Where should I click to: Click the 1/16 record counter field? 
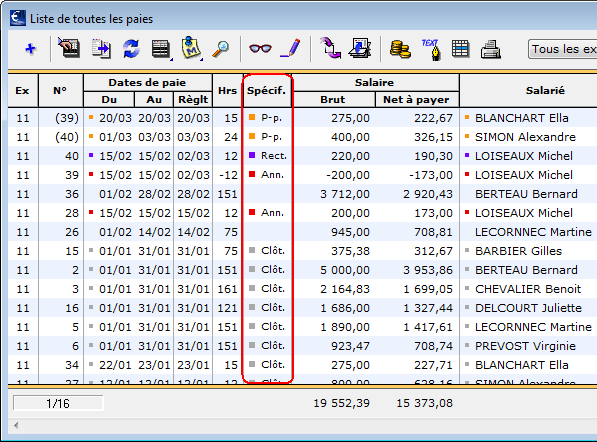58,403
